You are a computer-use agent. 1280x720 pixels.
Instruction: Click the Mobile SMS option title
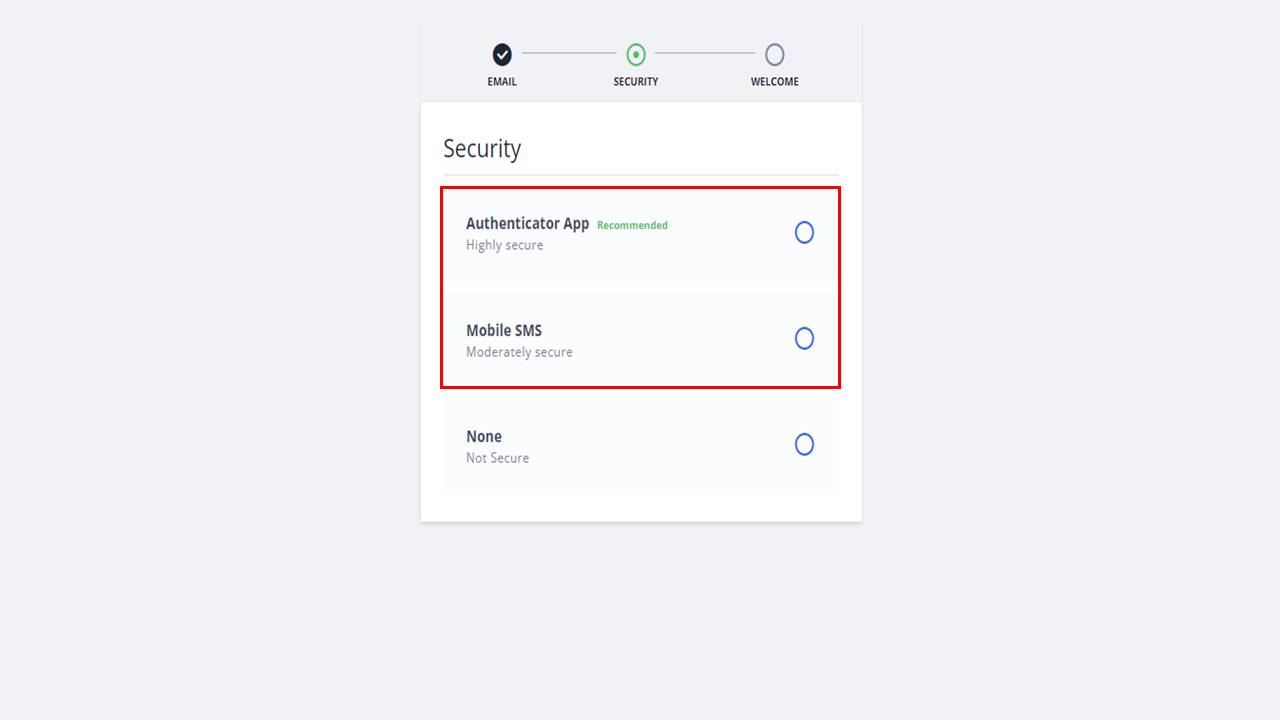point(504,331)
